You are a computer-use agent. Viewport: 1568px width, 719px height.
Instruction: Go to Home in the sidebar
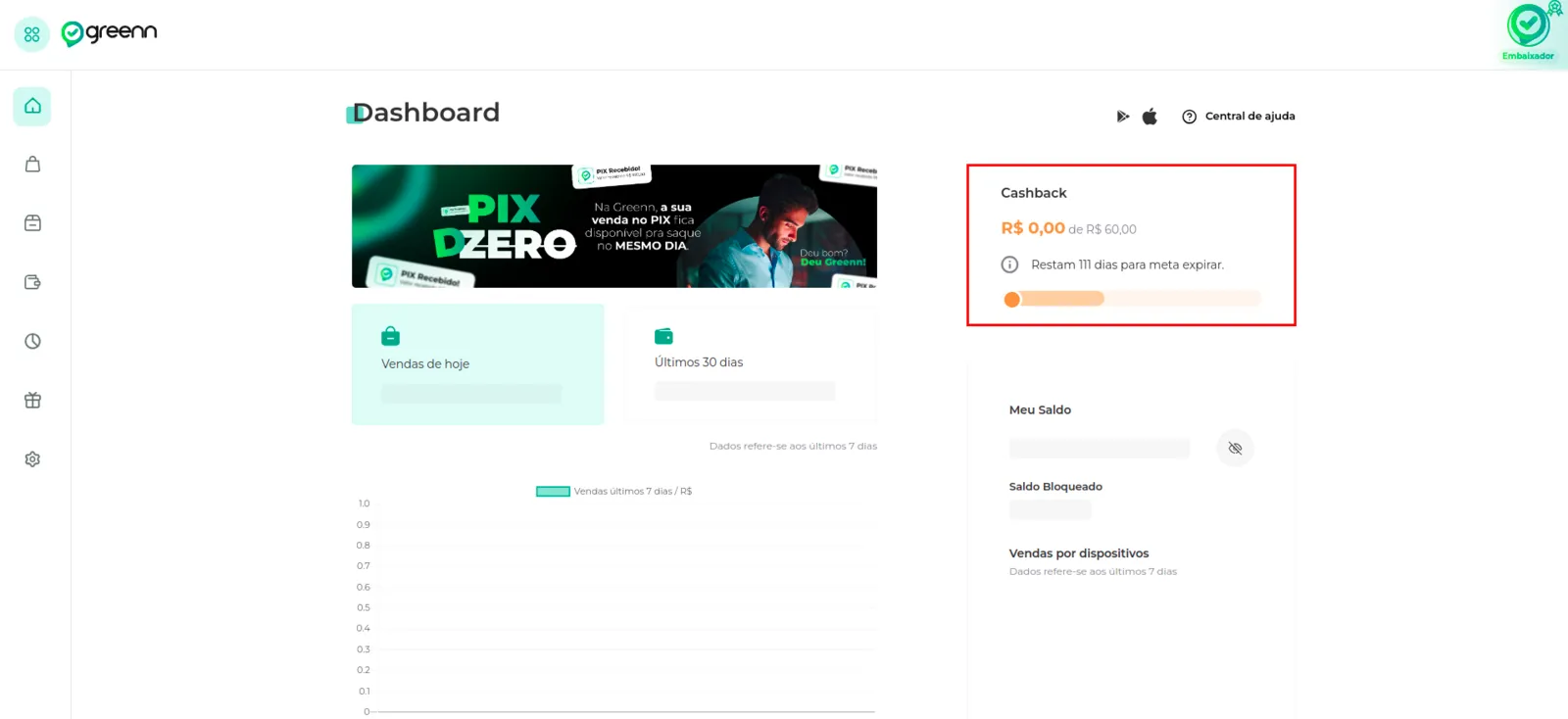32,106
